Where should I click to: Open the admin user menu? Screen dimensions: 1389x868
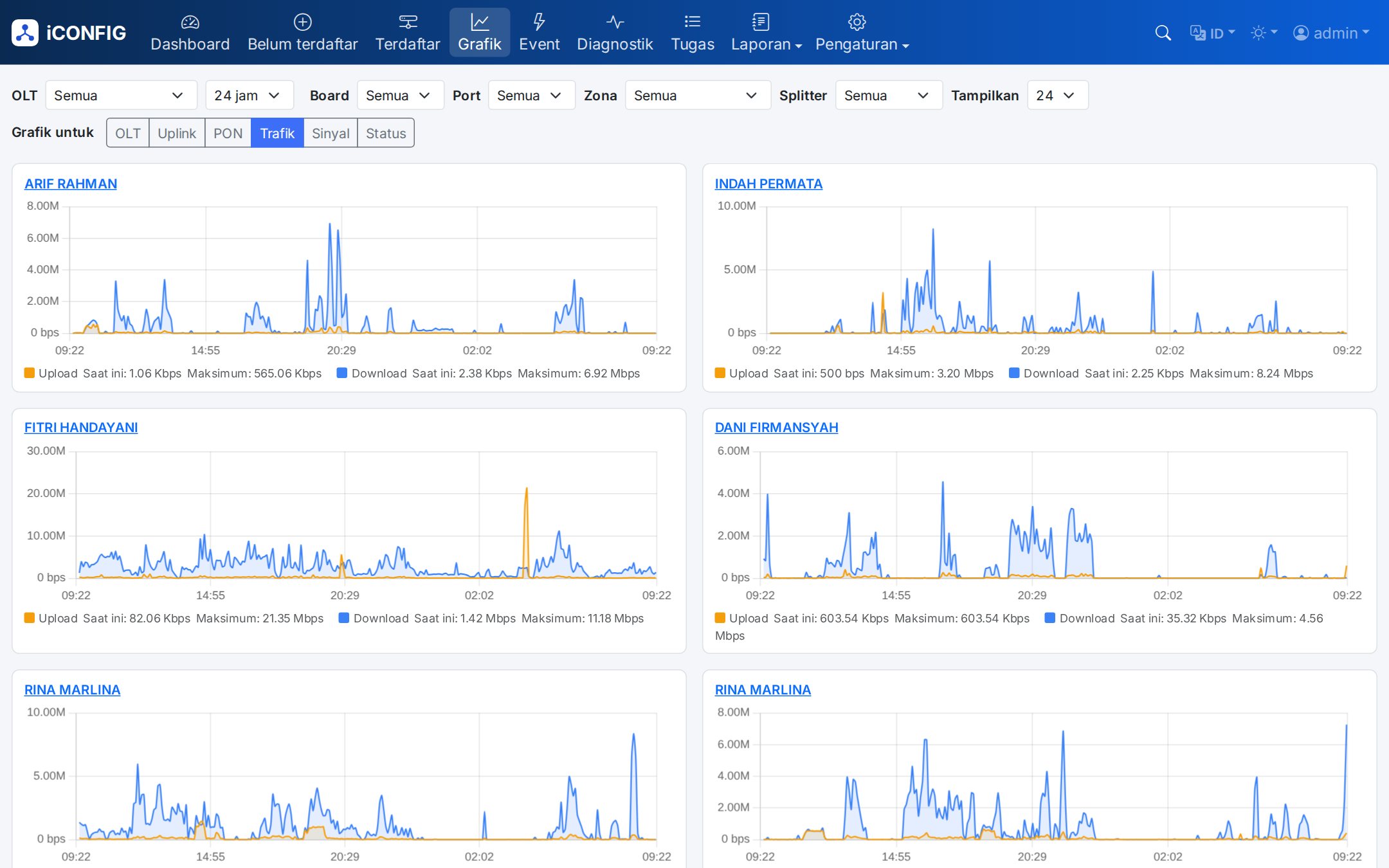[1331, 33]
